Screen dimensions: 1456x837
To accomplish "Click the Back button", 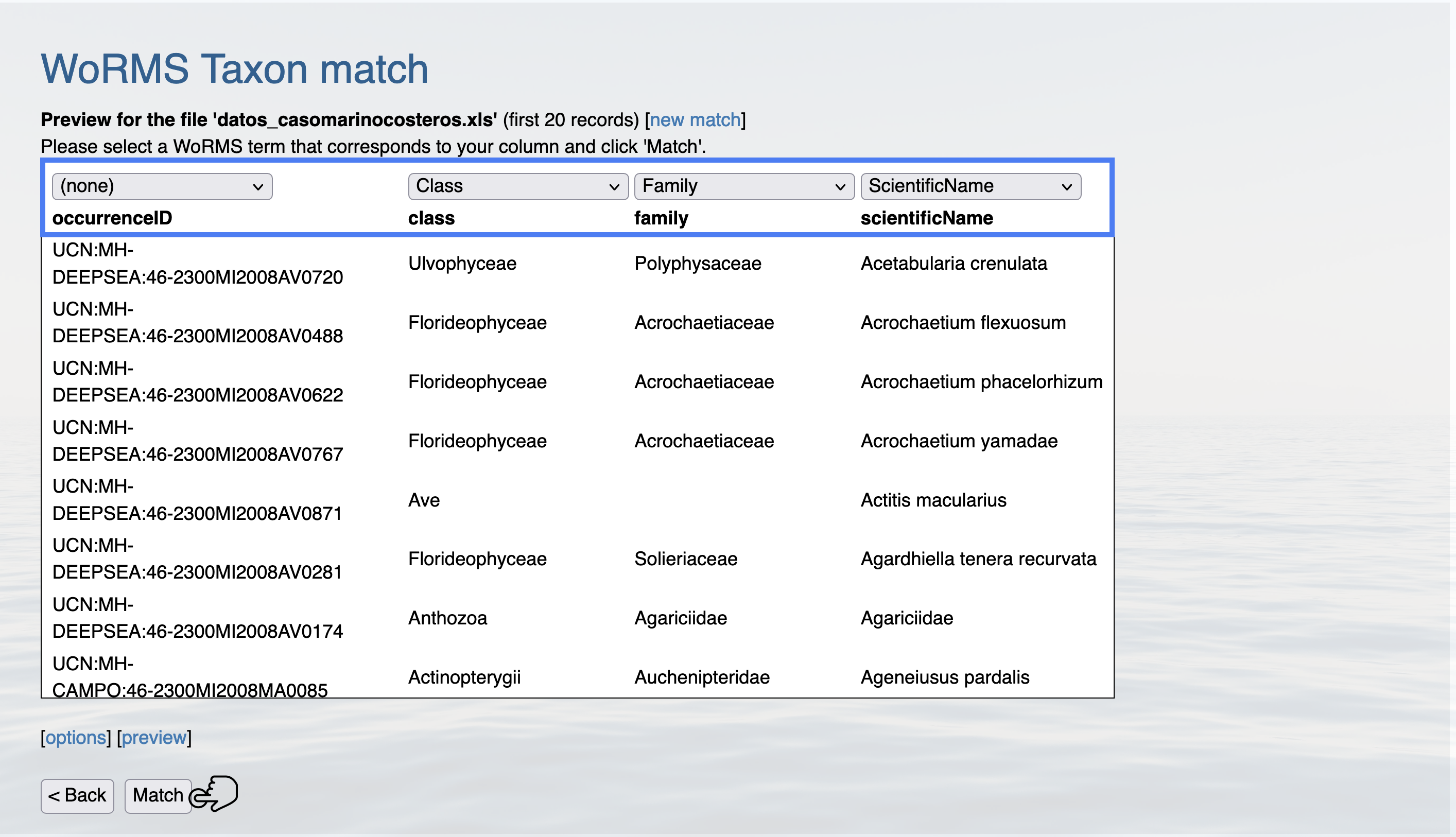I will coord(77,795).
